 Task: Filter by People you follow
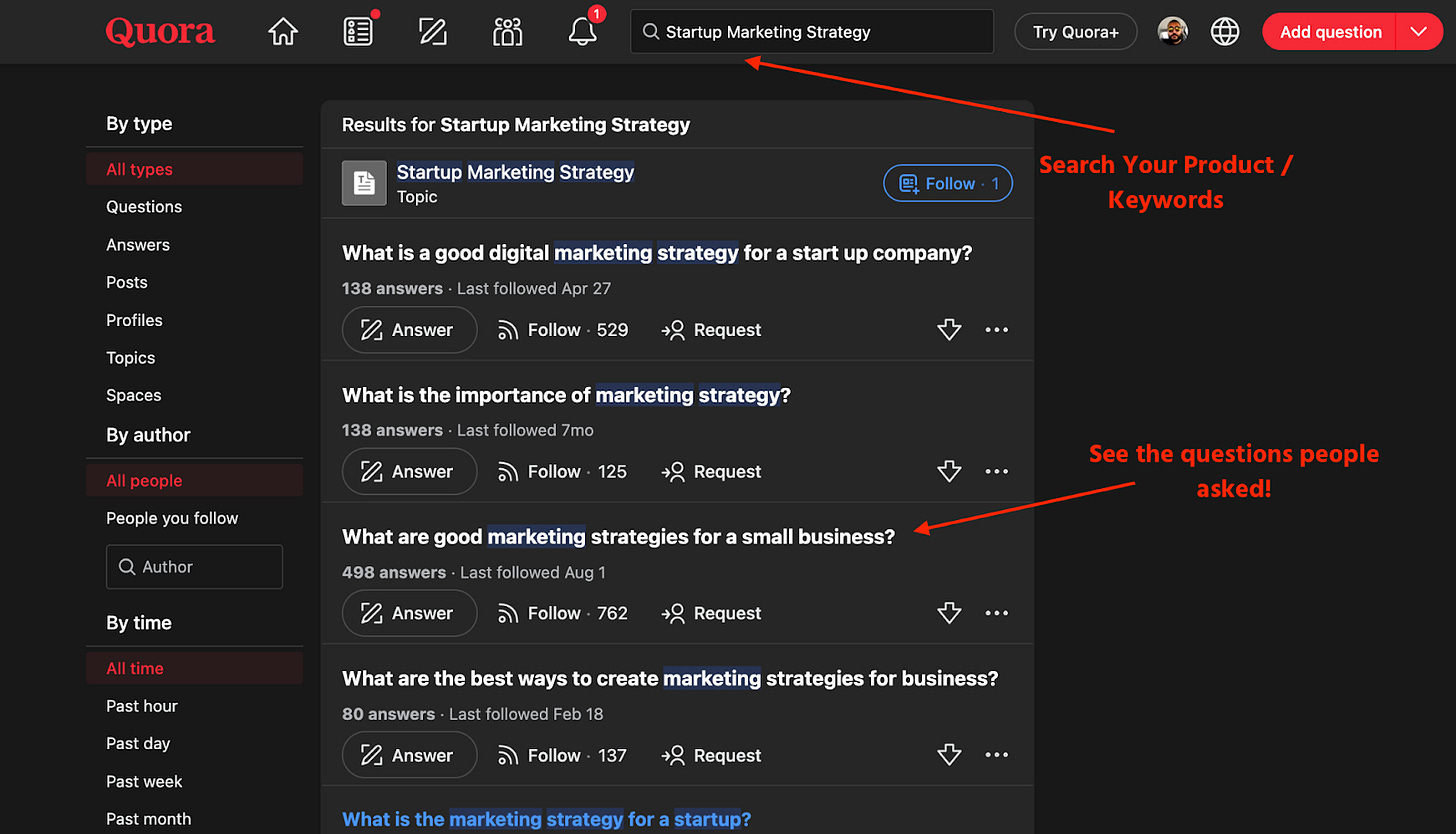click(172, 519)
